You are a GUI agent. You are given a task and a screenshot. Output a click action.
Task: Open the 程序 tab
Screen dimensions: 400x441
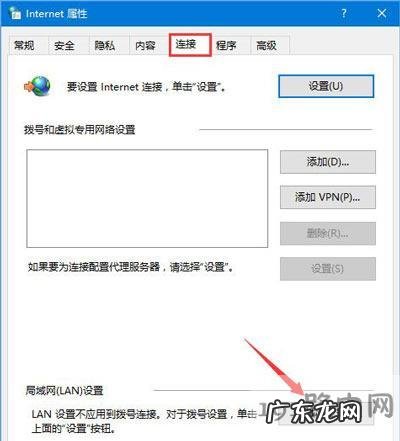click(x=226, y=45)
